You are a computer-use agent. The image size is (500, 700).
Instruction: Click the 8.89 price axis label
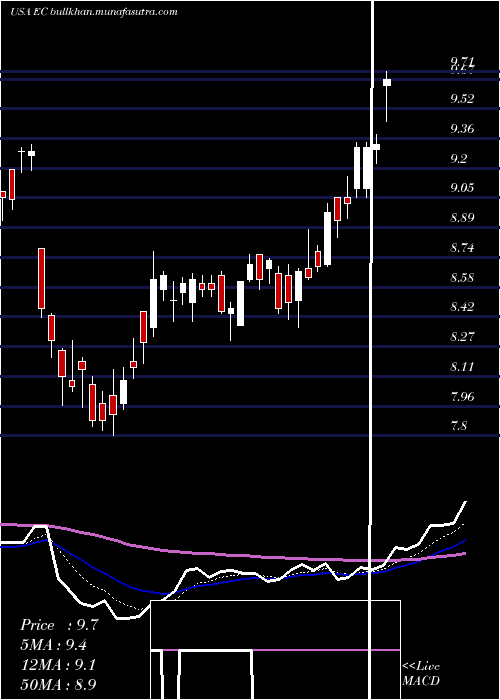[x=462, y=218]
